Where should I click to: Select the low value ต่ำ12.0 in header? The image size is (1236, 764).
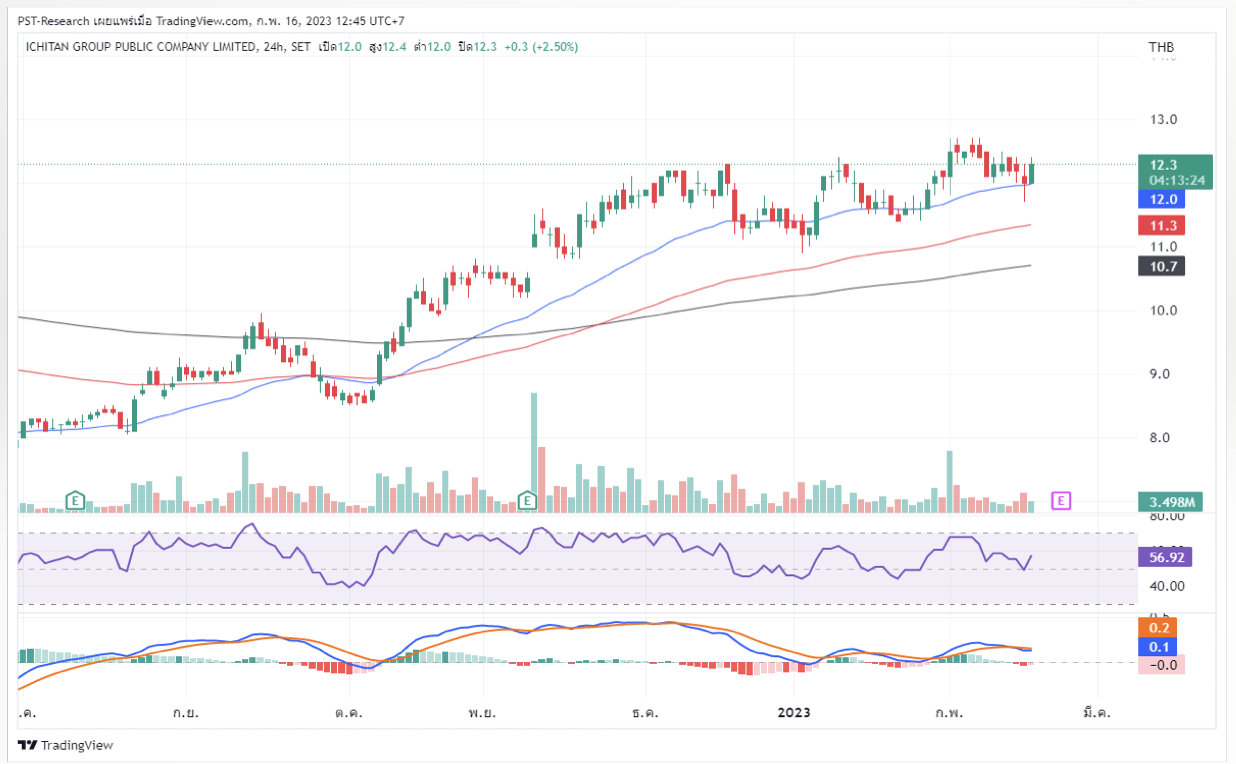point(434,47)
